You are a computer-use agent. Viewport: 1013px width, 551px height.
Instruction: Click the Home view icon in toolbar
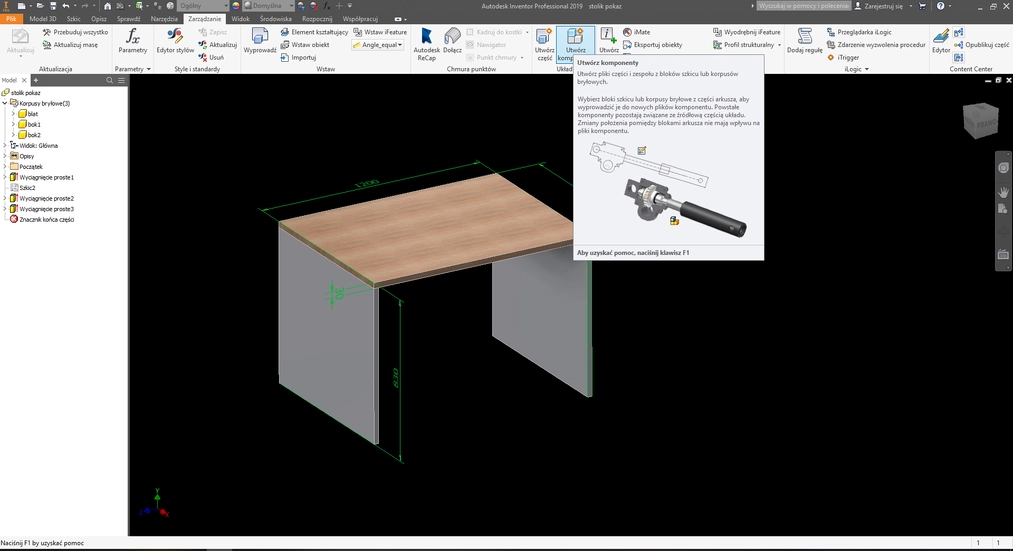coord(107,6)
